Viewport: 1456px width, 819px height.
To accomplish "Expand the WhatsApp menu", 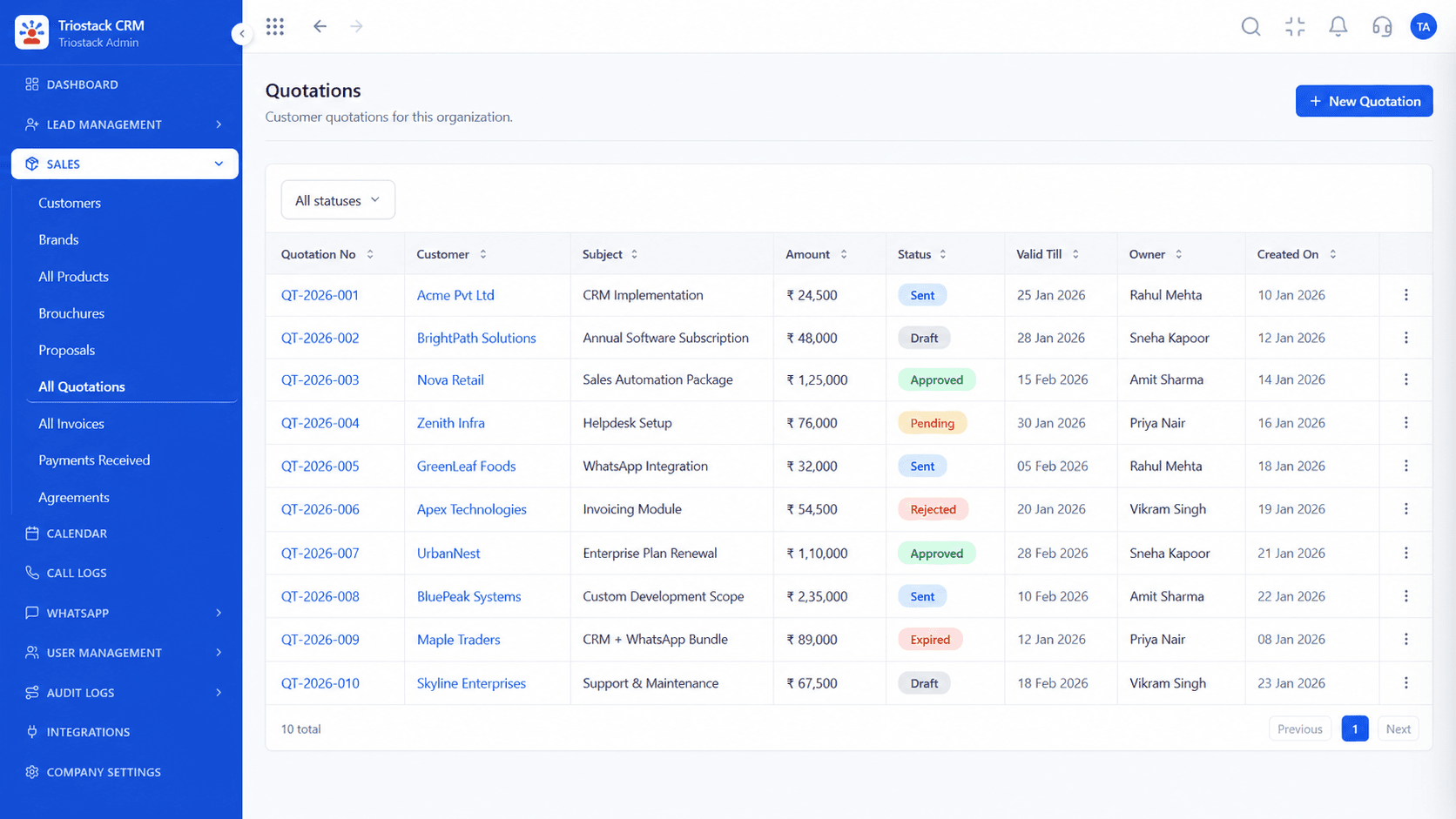I will [125, 613].
